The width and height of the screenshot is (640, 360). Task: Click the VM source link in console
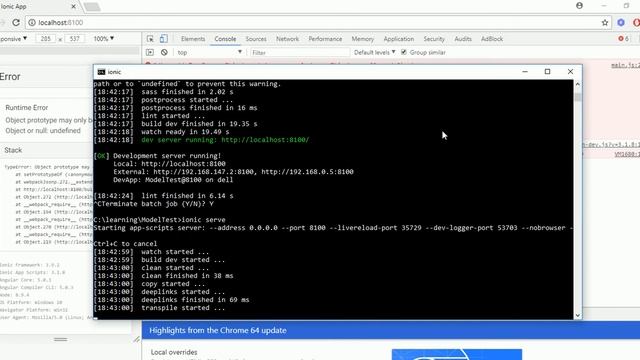click(x=627, y=154)
